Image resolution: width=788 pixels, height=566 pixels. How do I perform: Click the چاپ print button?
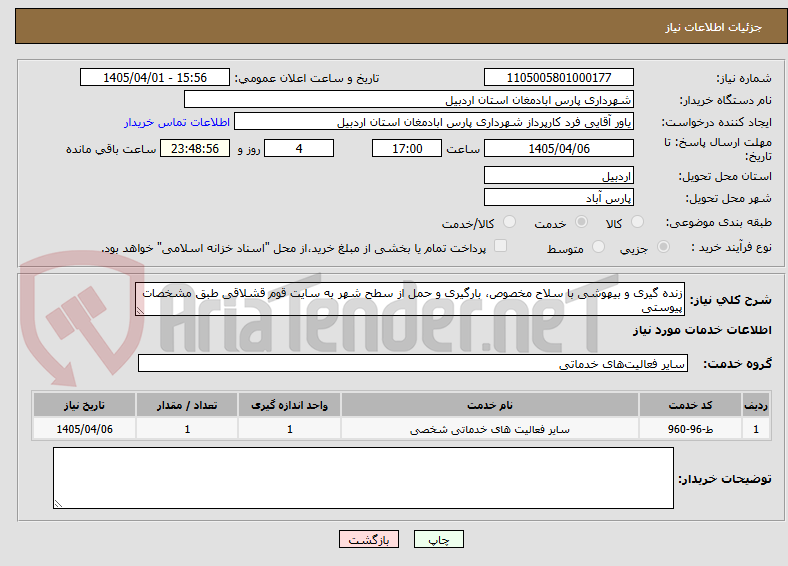439,539
